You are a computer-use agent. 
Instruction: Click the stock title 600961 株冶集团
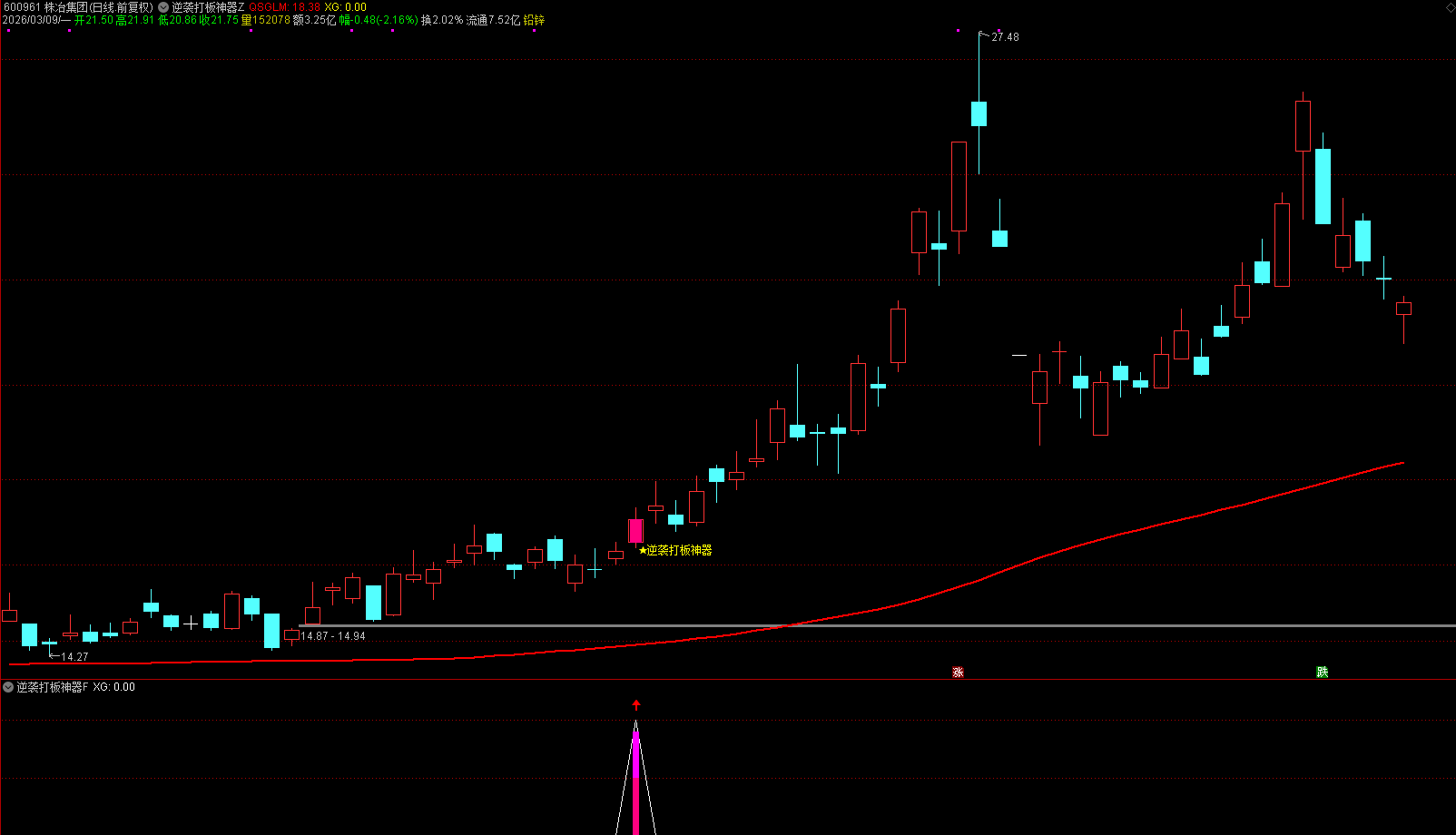click(78, 7)
